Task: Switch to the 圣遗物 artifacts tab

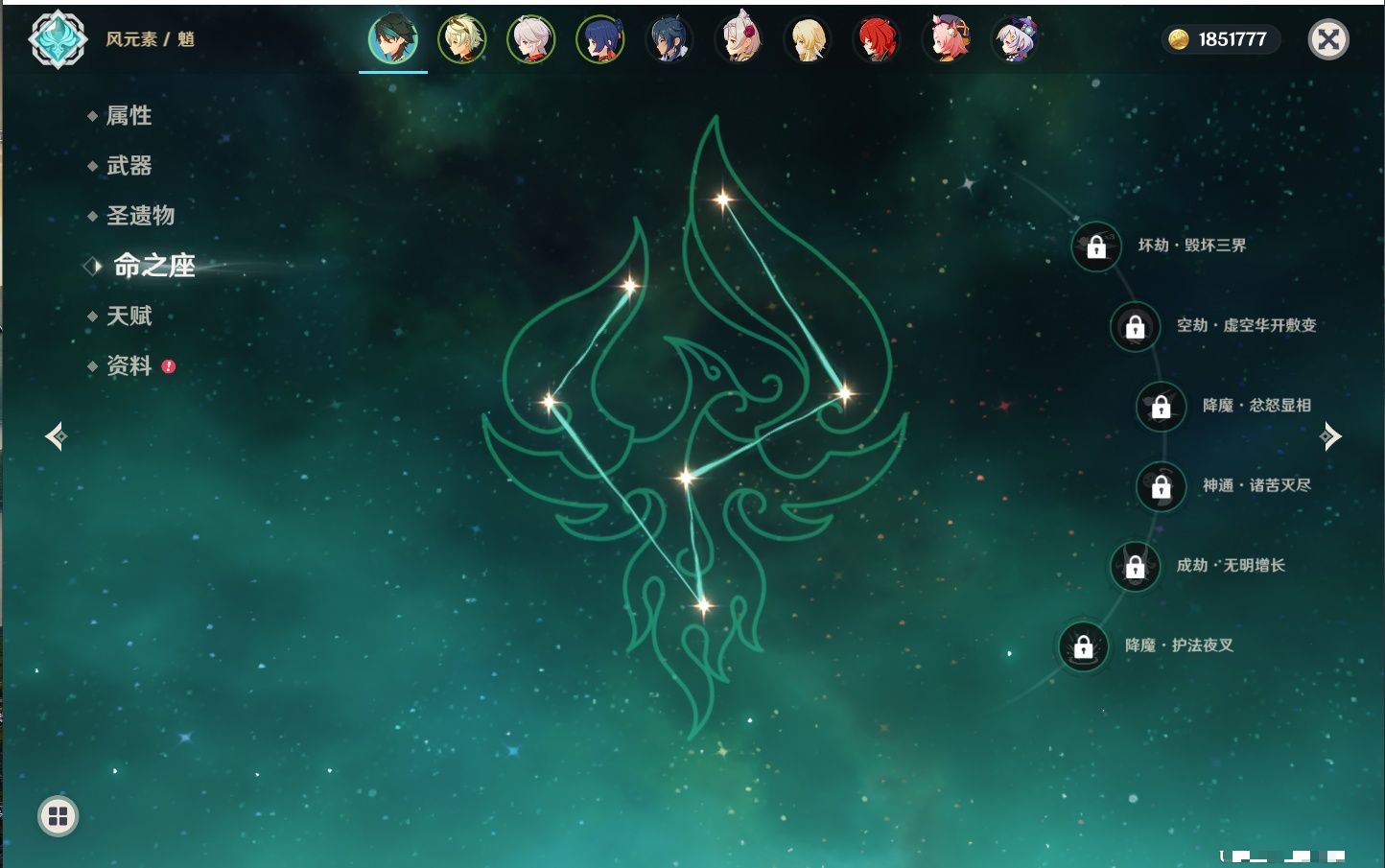Action: (x=140, y=216)
